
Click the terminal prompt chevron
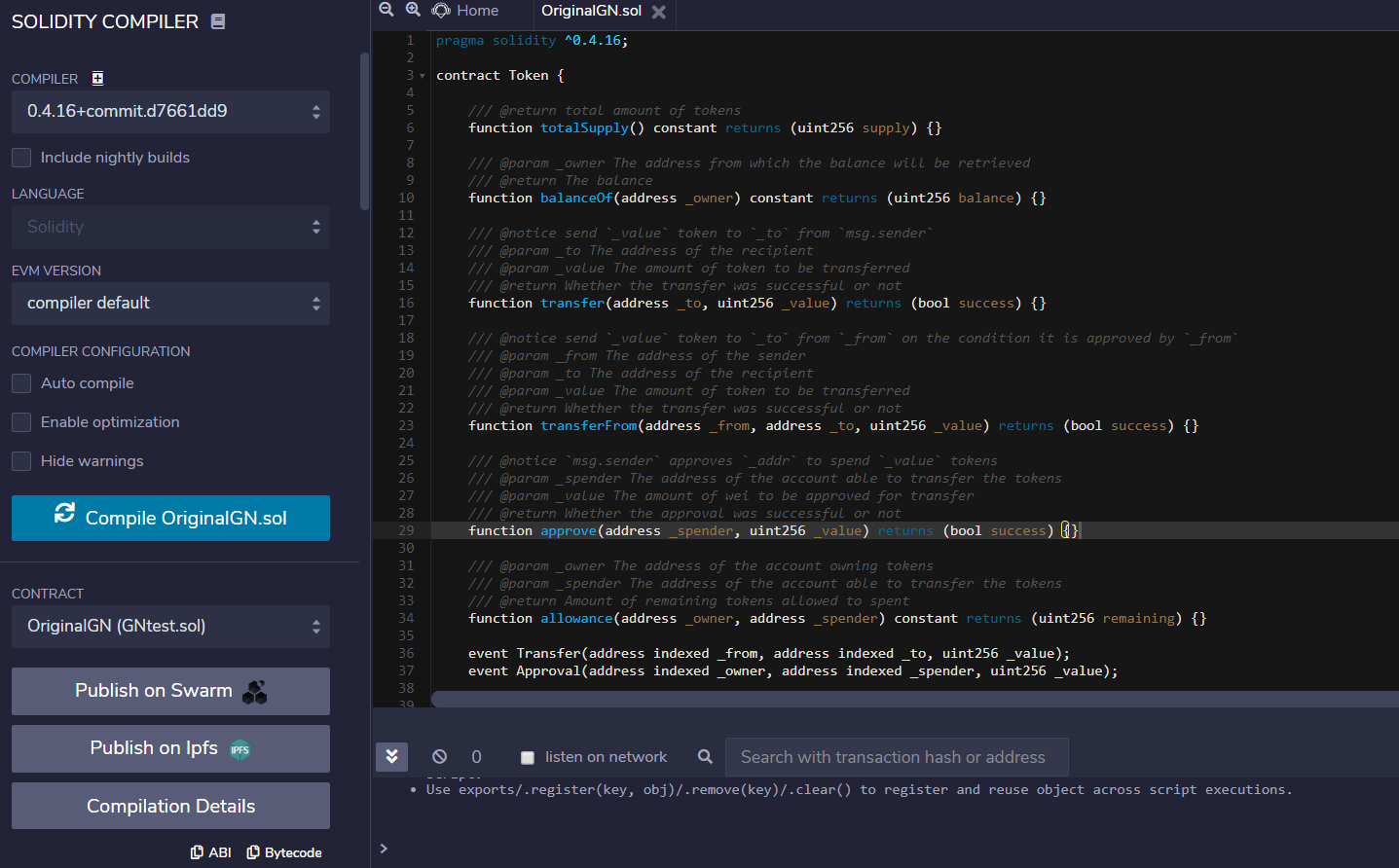coord(384,849)
